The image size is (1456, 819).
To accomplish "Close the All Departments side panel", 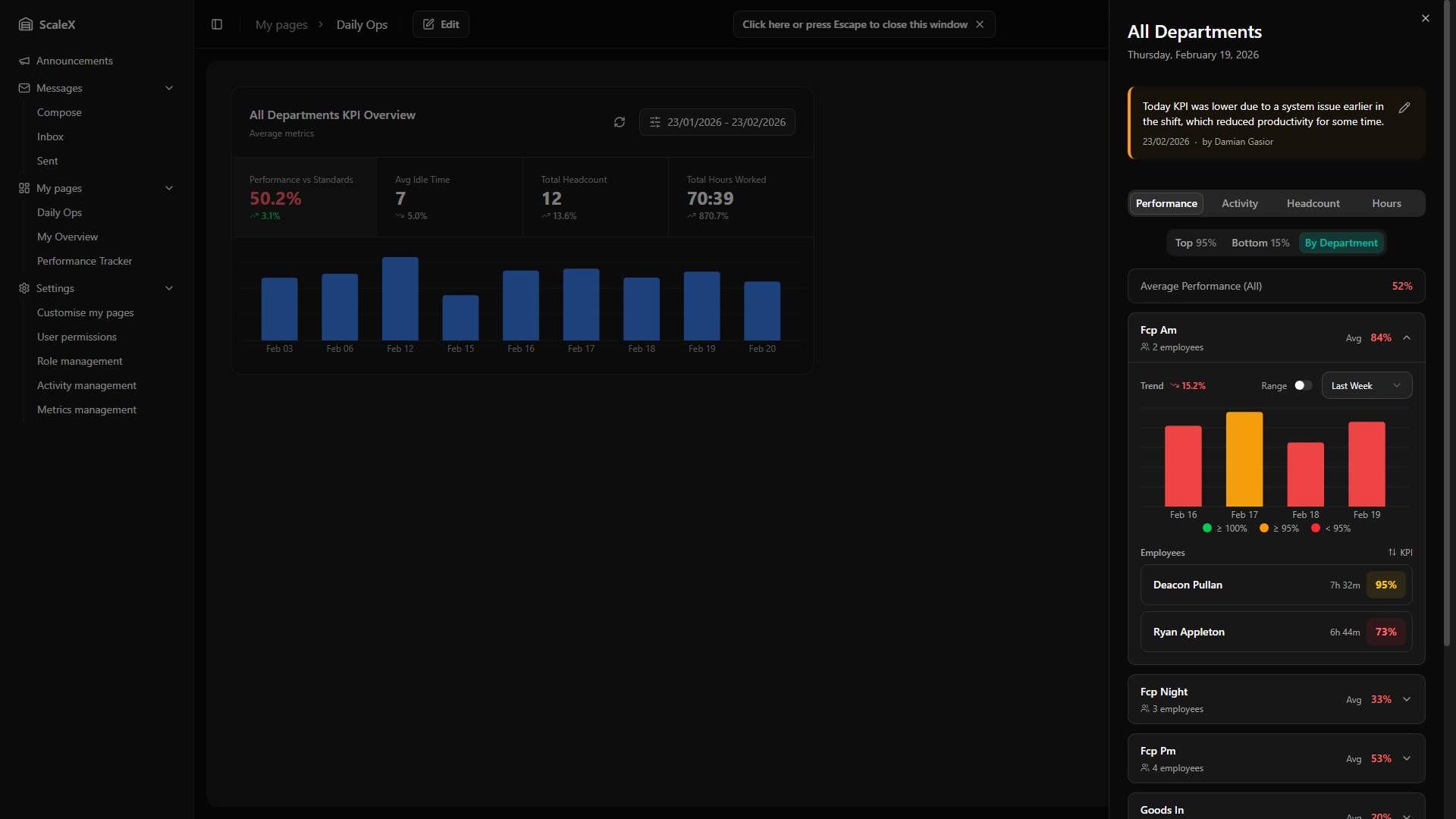I will tap(1426, 18).
